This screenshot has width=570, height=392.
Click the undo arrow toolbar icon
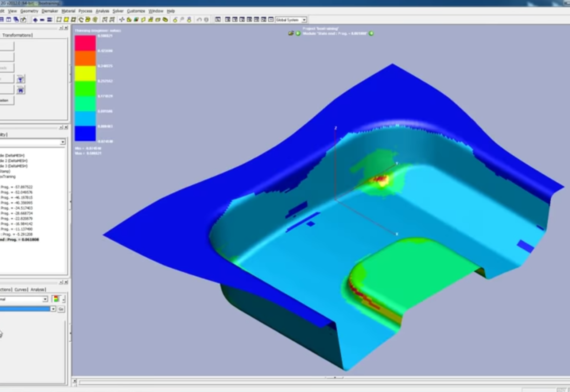click(x=199, y=20)
